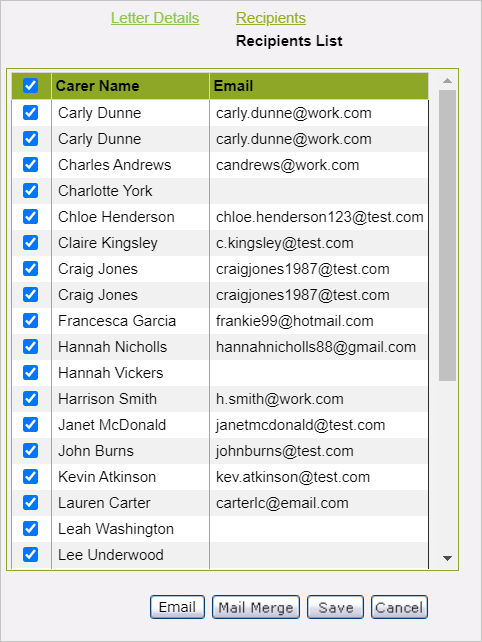
Task: Toggle Francesca Garcia checkbox
Action: pyautogui.click(x=30, y=321)
